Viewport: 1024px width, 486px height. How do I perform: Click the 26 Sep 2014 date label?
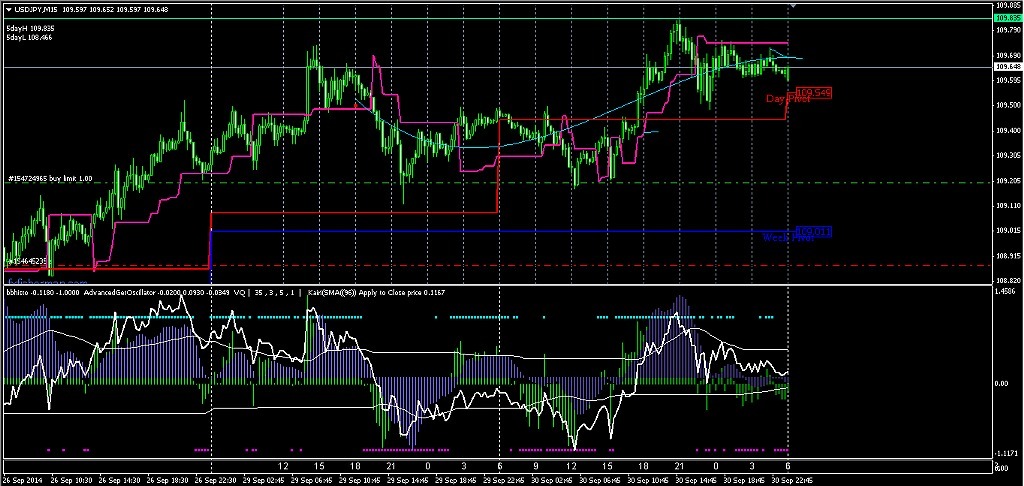click(x=24, y=478)
